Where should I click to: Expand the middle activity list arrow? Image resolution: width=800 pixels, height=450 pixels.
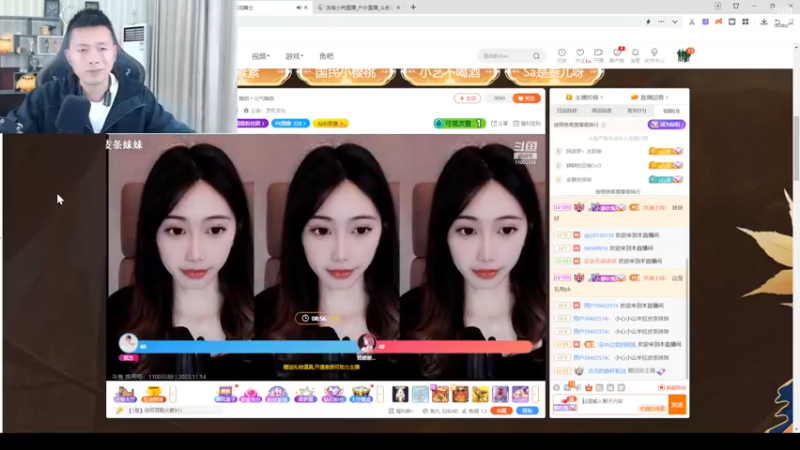point(380,394)
